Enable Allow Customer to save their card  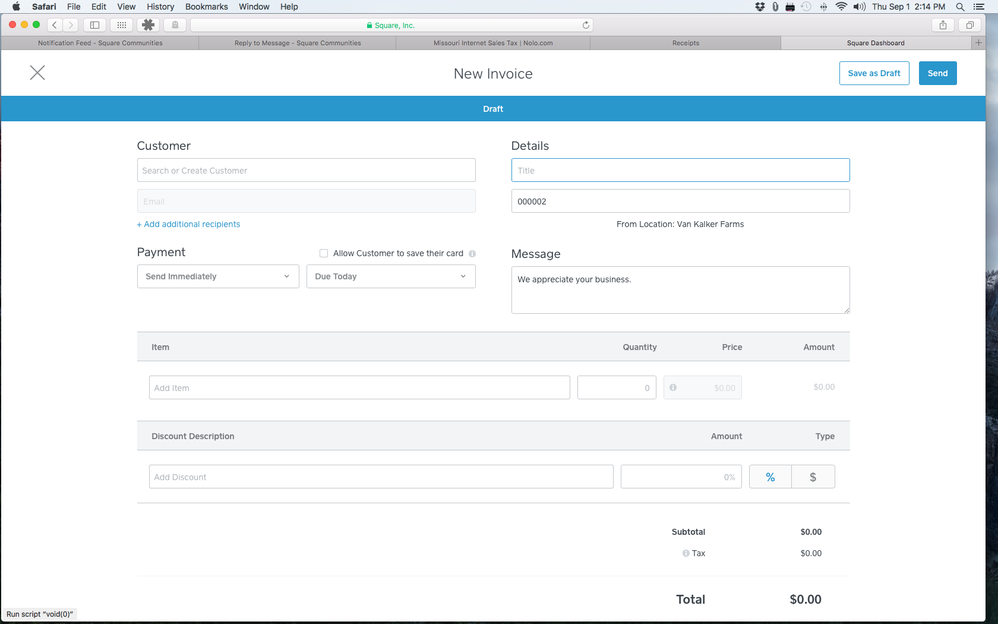coord(323,254)
